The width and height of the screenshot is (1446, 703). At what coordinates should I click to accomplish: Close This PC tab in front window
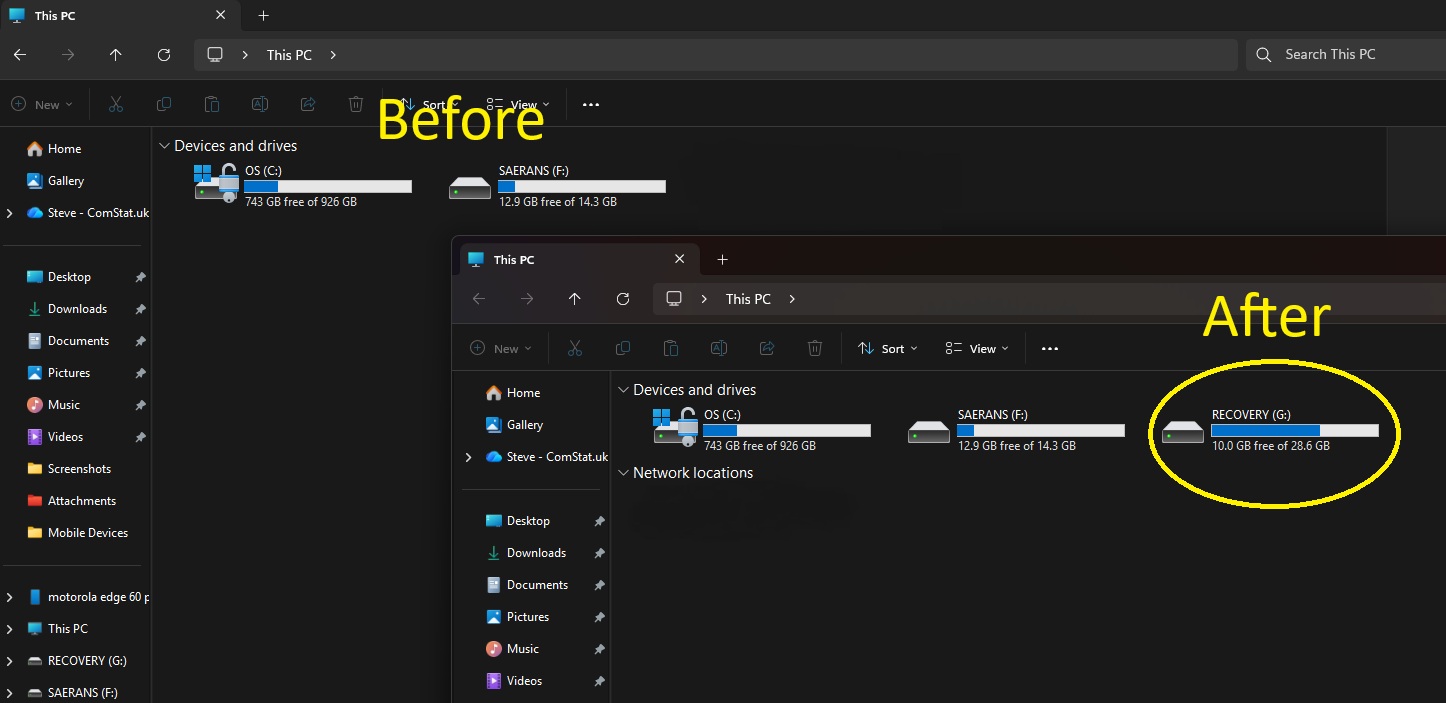click(680, 260)
